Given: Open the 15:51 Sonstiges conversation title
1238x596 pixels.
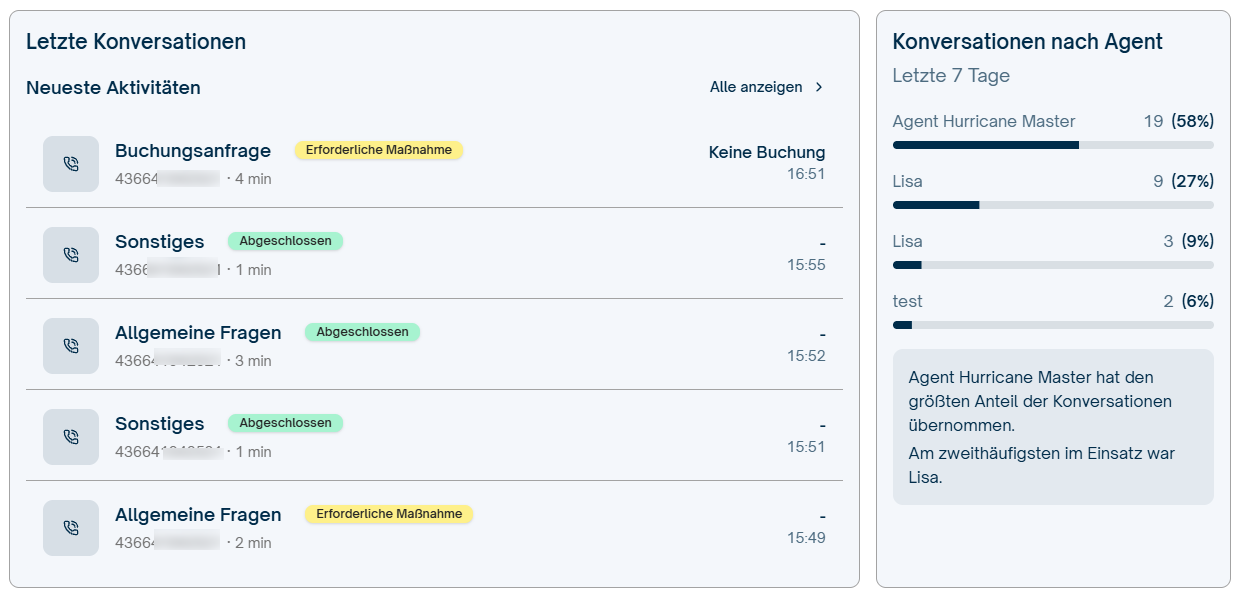Looking at the screenshot, I should coord(160,424).
